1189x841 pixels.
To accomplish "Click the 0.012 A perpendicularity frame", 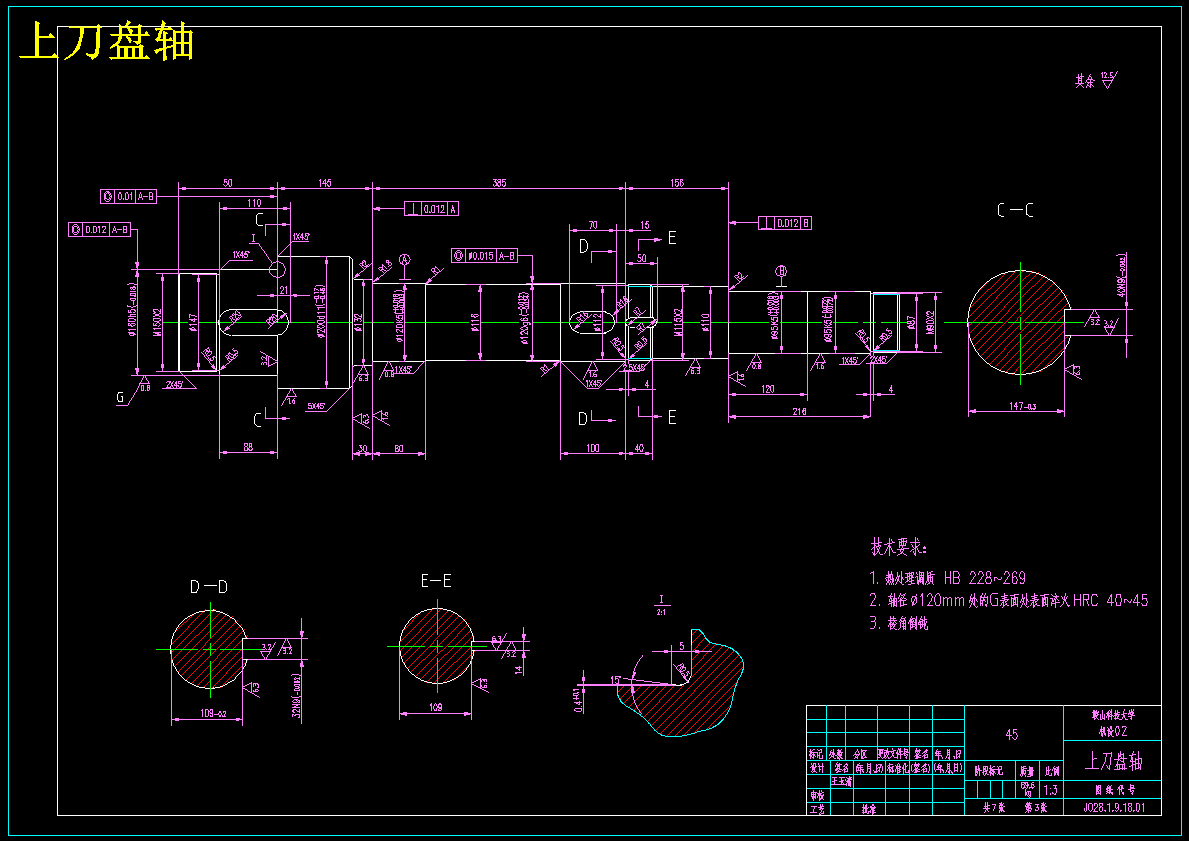I will (431, 209).
